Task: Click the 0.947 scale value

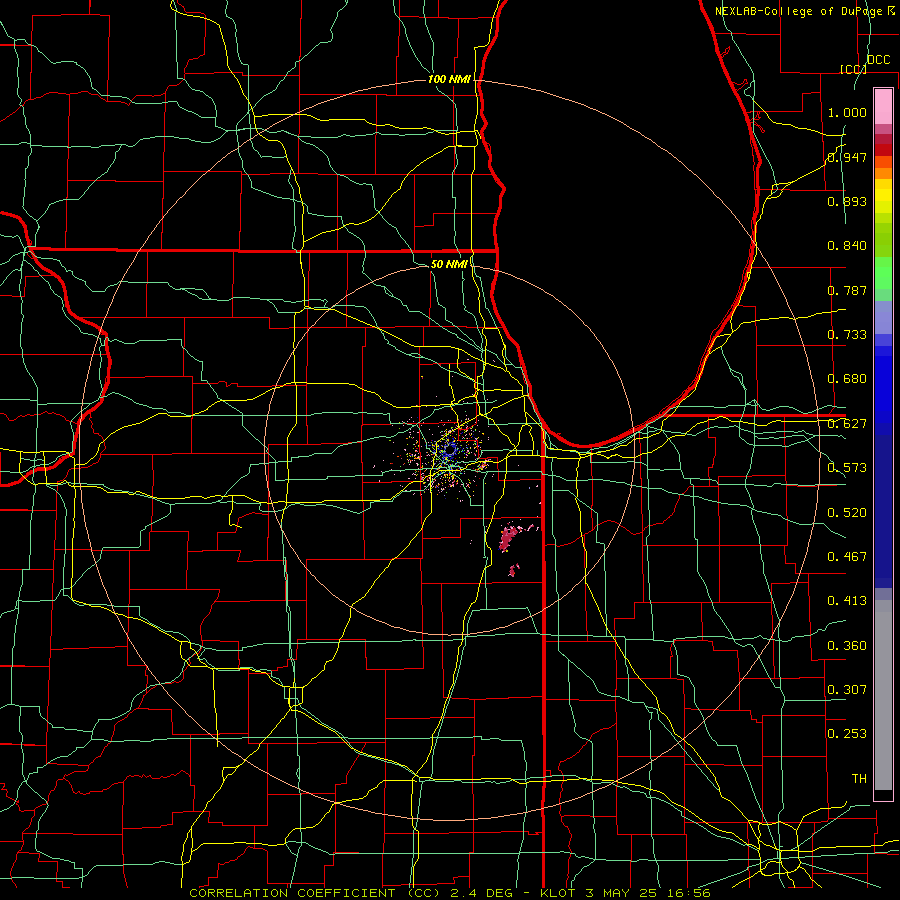Action: click(x=847, y=157)
